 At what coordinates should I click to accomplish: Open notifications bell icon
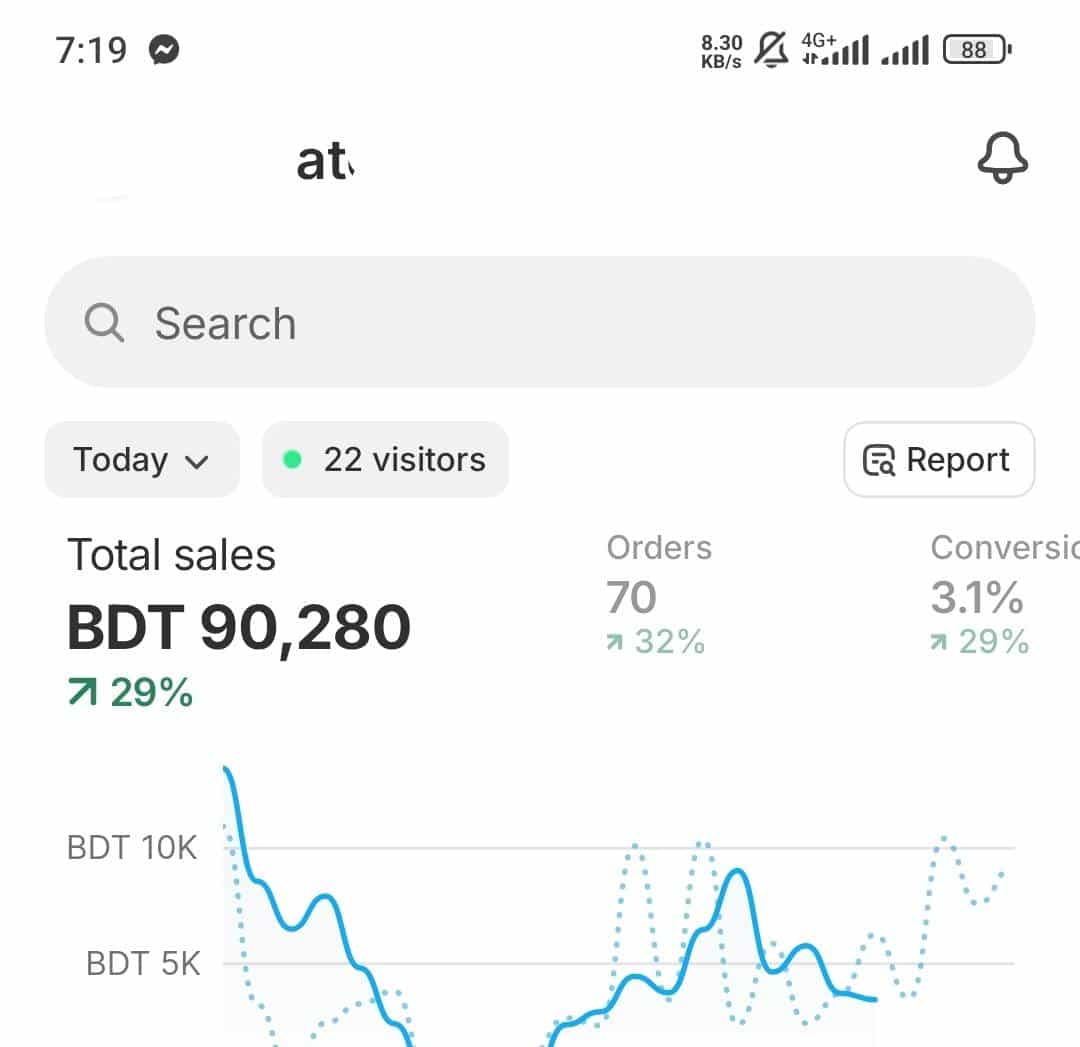[x=1002, y=158]
